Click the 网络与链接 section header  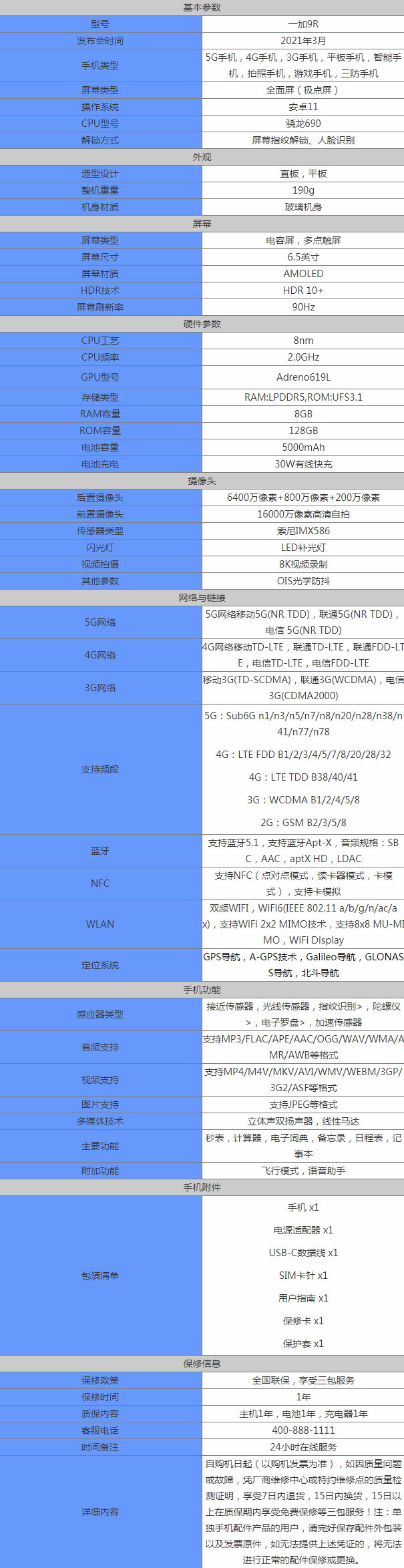coord(202,598)
